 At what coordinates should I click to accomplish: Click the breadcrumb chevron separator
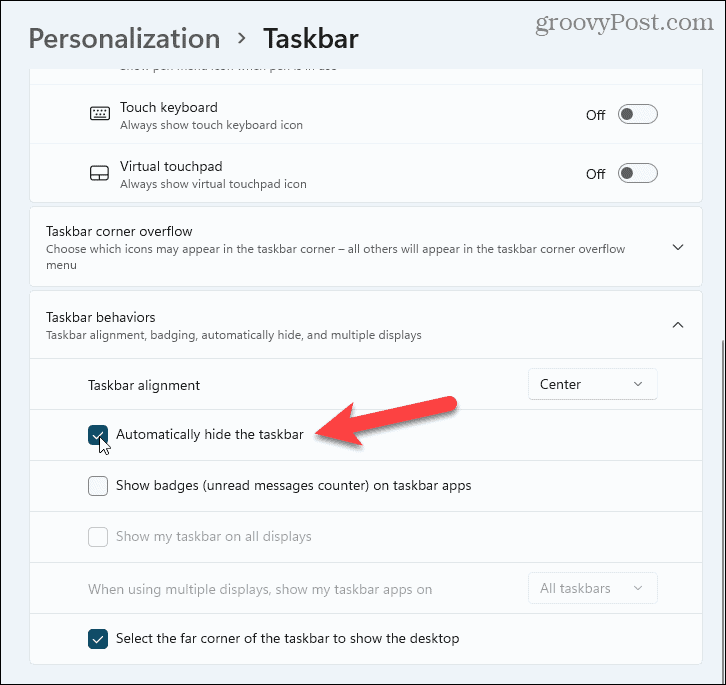(x=242, y=40)
